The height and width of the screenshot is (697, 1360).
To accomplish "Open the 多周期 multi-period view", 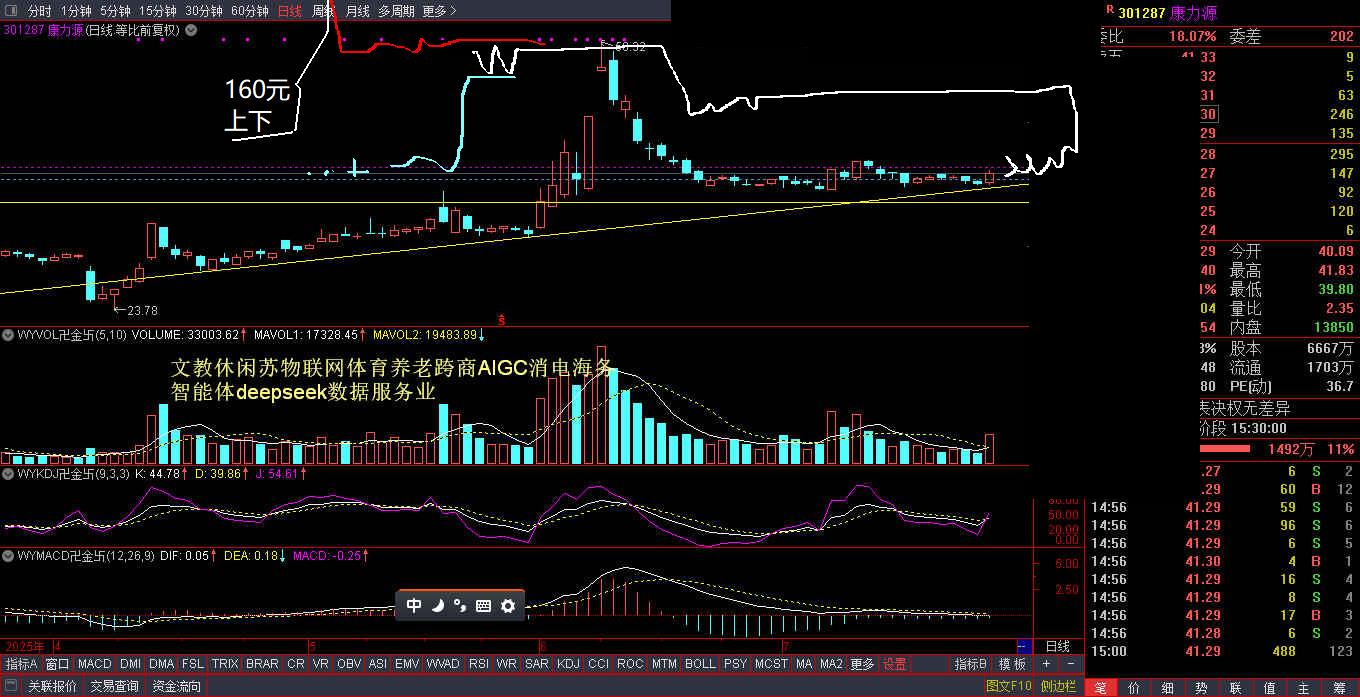I will coord(396,11).
